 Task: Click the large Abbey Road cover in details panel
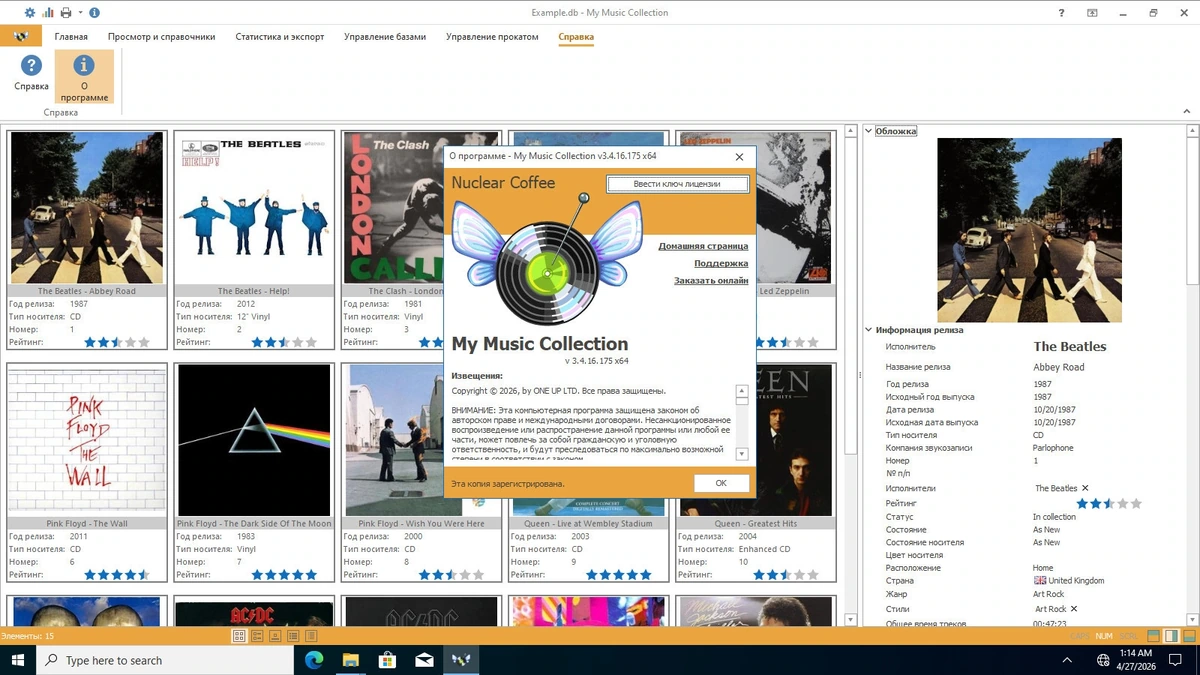(1029, 230)
